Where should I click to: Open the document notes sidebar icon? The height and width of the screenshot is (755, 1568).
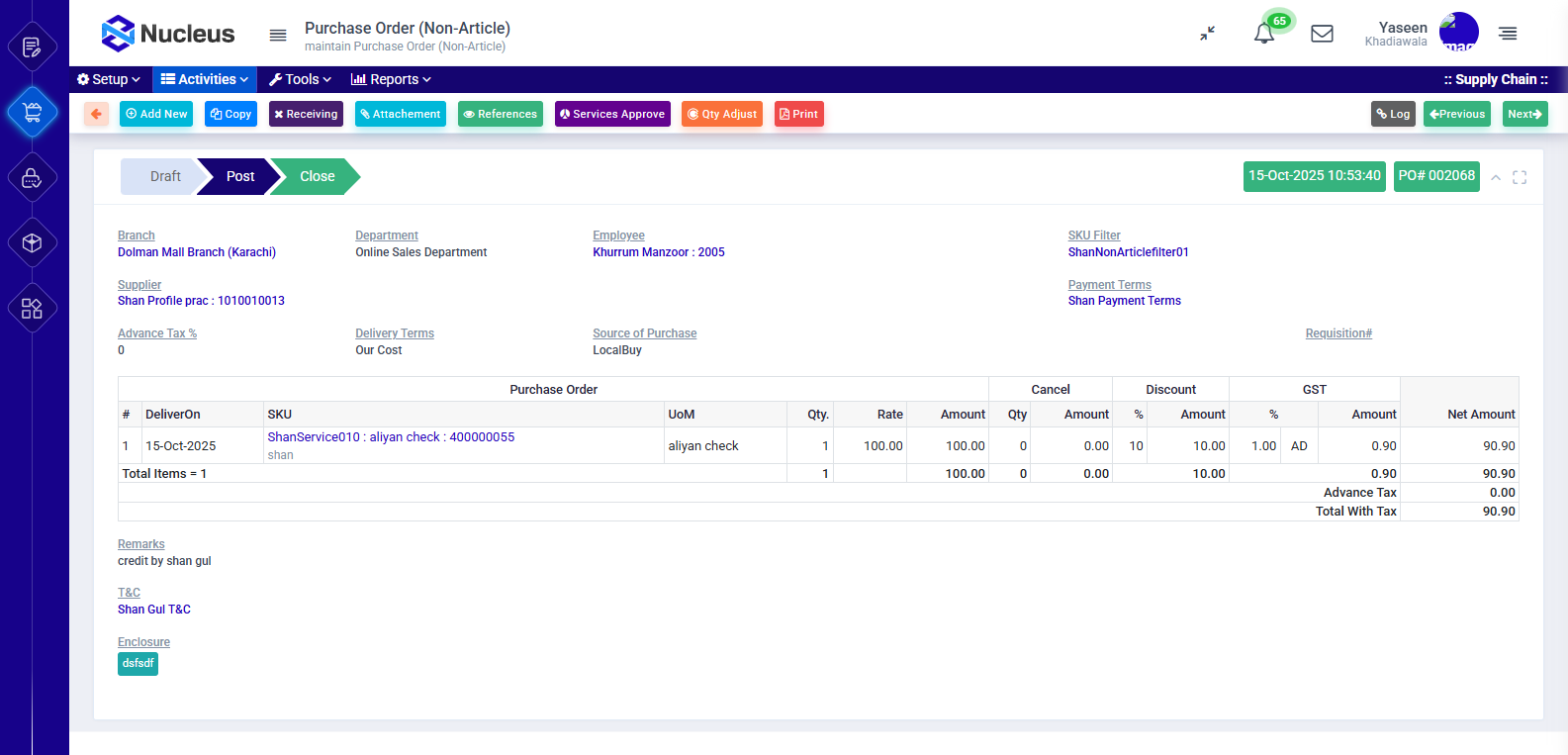32,47
